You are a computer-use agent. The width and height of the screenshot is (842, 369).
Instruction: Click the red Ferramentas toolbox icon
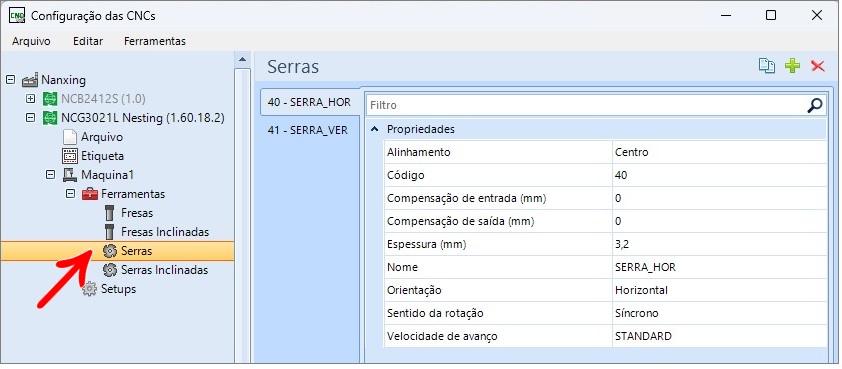coord(90,194)
